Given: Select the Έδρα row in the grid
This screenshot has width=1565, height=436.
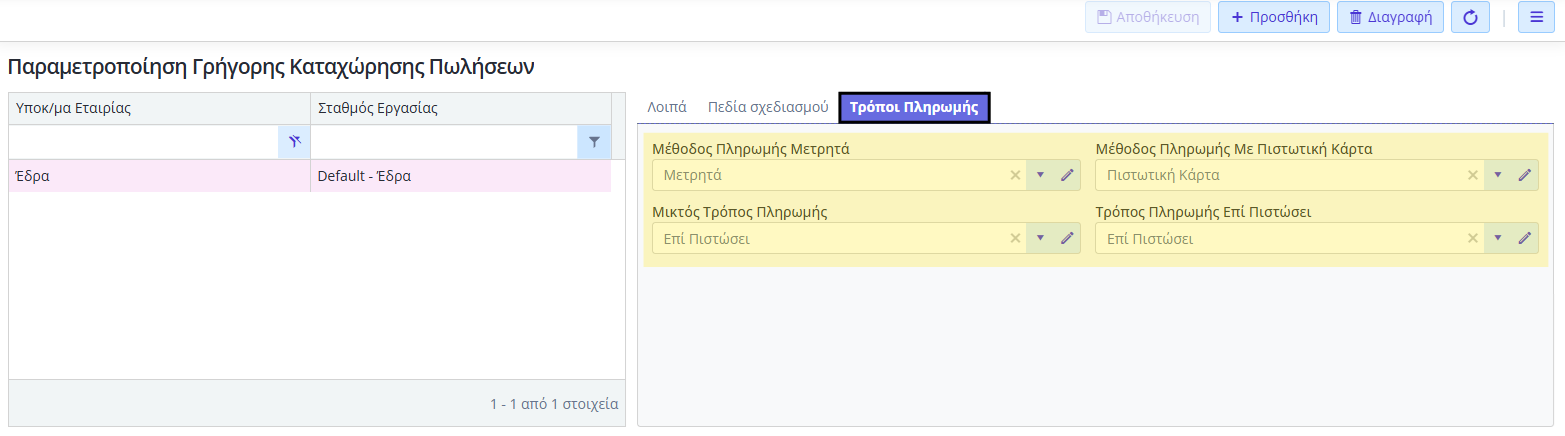Looking at the screenshot, I should 160,176.
